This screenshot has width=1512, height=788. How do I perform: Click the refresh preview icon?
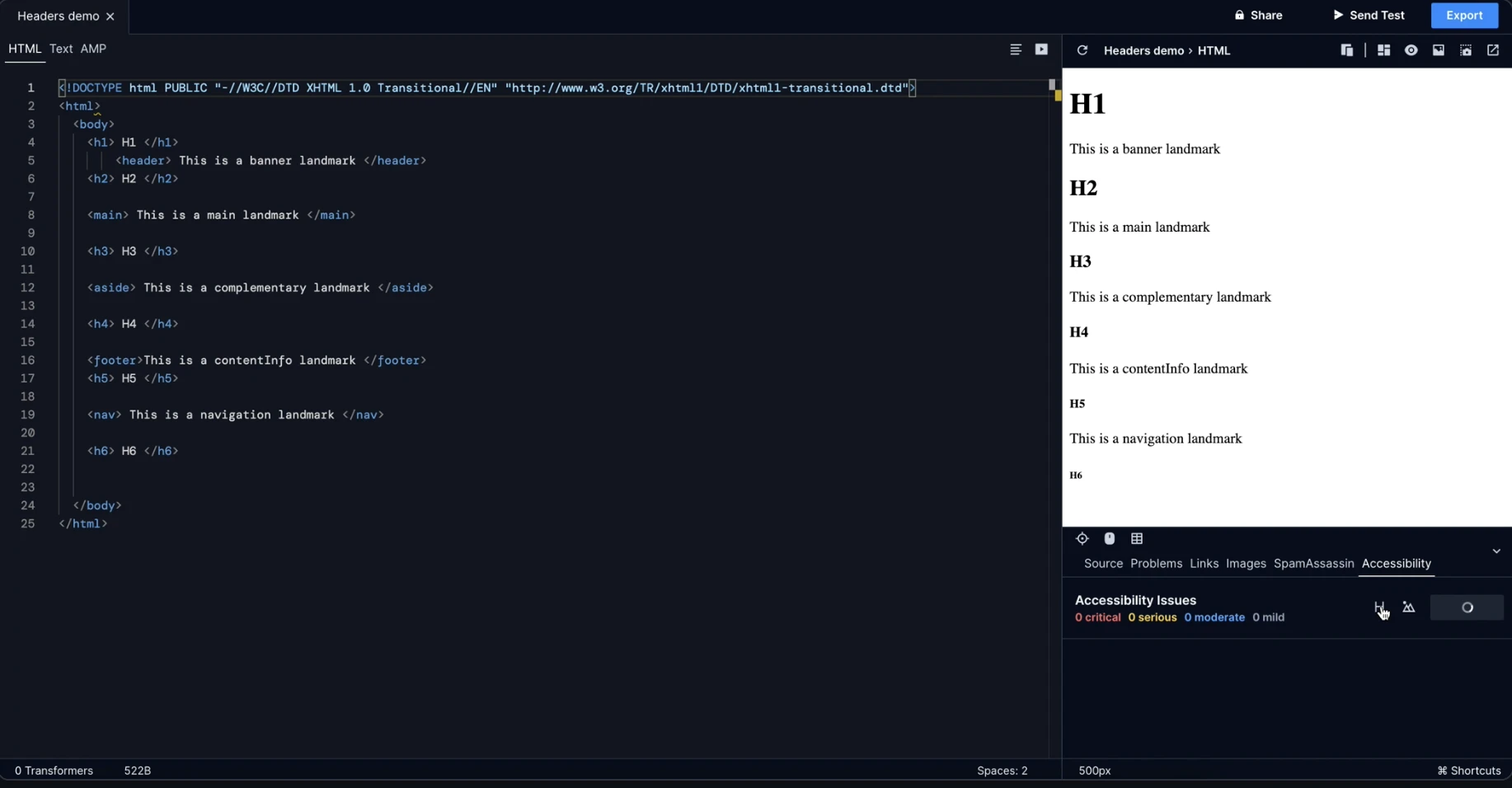click(1082, 50)
